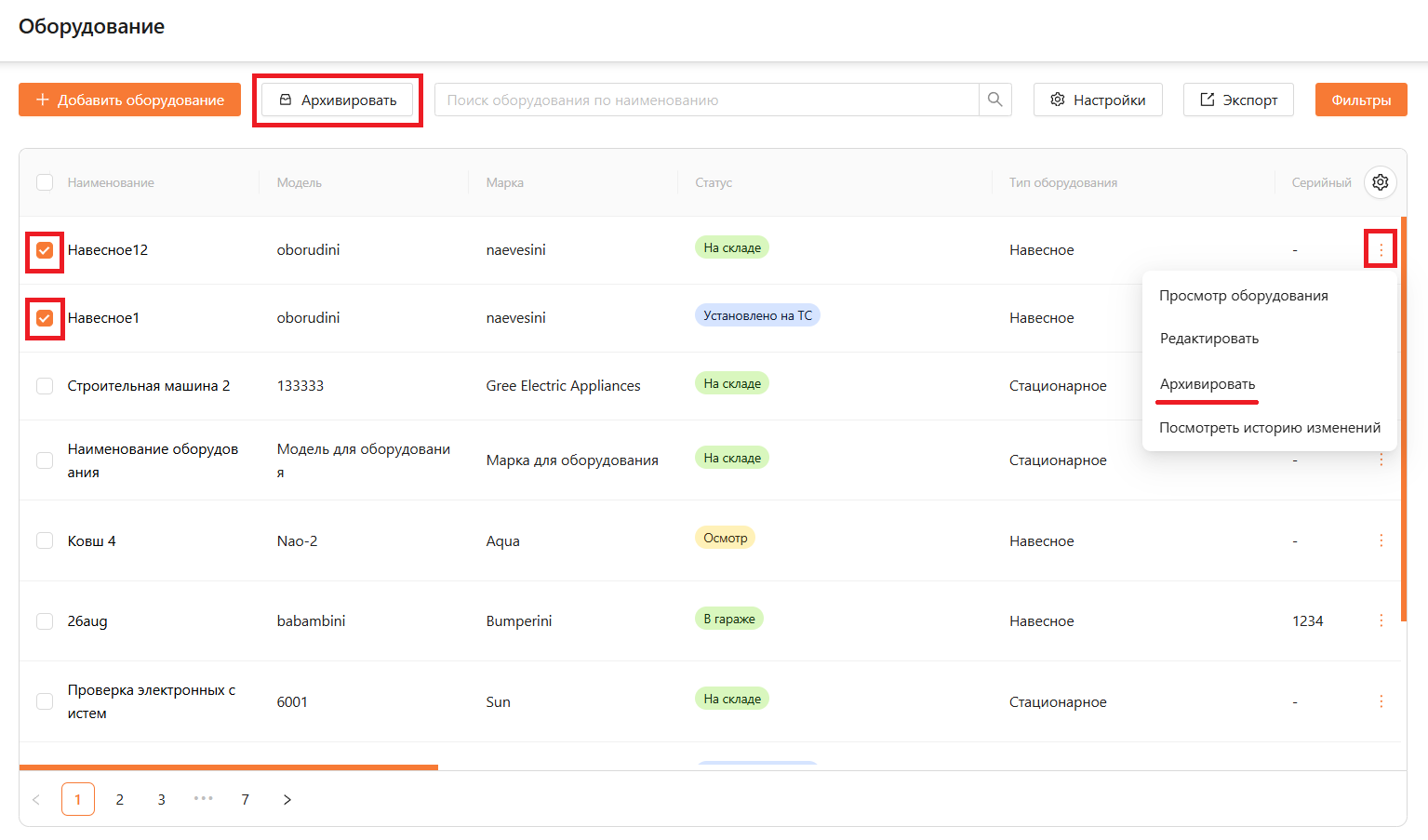Viewport: 1428px width, 840px height.
Task: Click the previous page arrow
Action: tap(36, 799)
